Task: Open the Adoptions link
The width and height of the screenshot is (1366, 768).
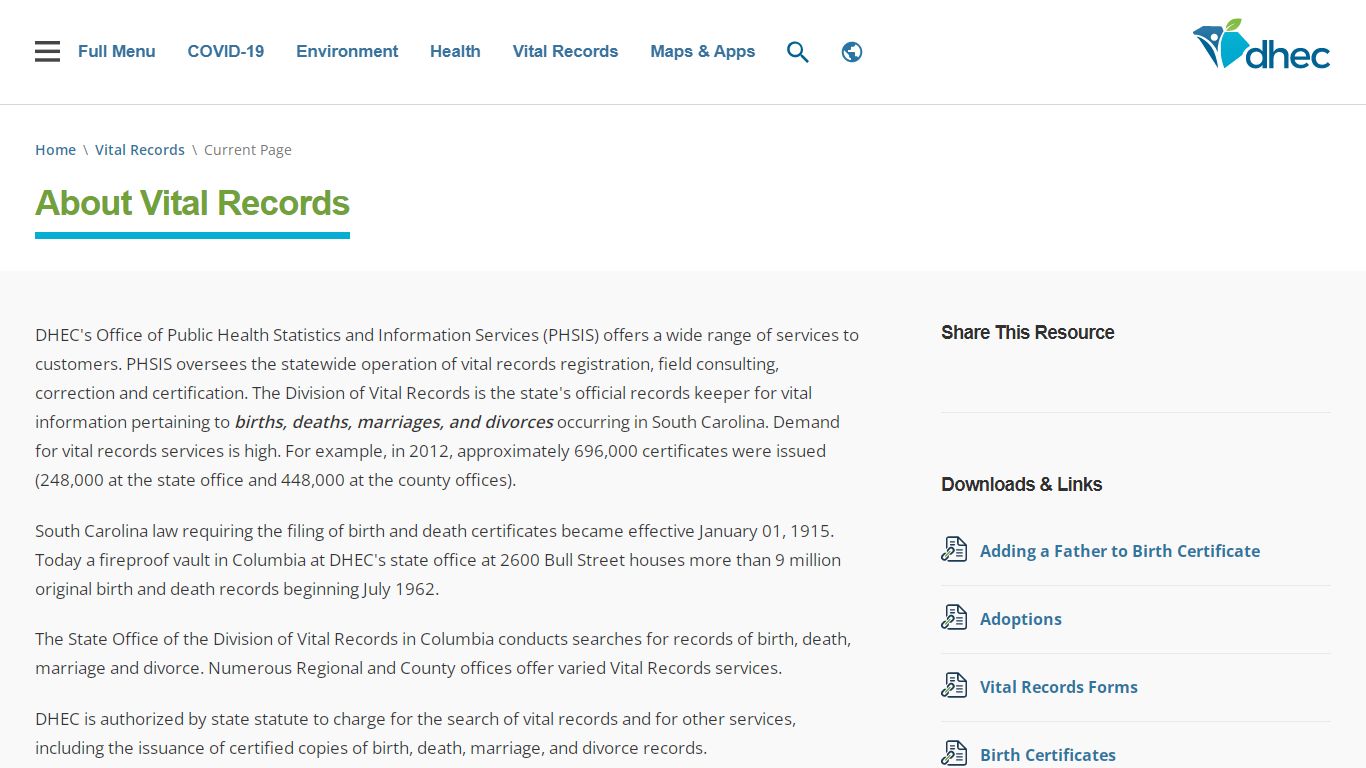Action: coord(1021,619)
